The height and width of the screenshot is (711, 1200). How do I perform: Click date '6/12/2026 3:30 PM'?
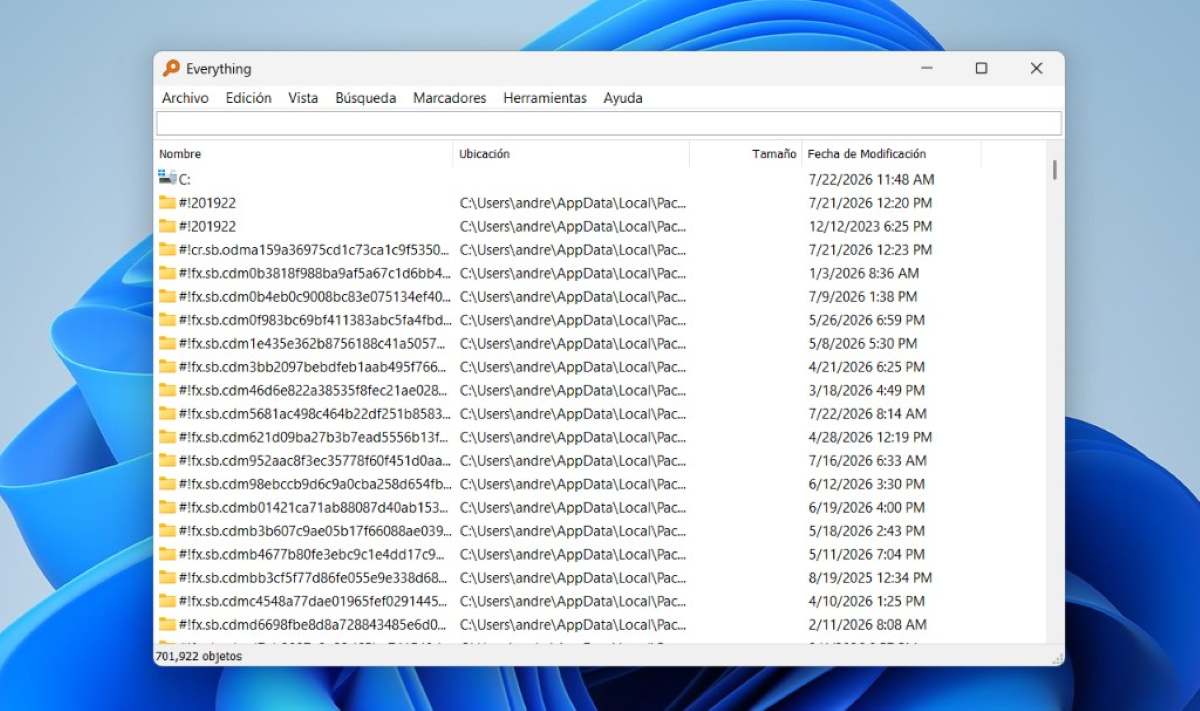coord(866,484)
